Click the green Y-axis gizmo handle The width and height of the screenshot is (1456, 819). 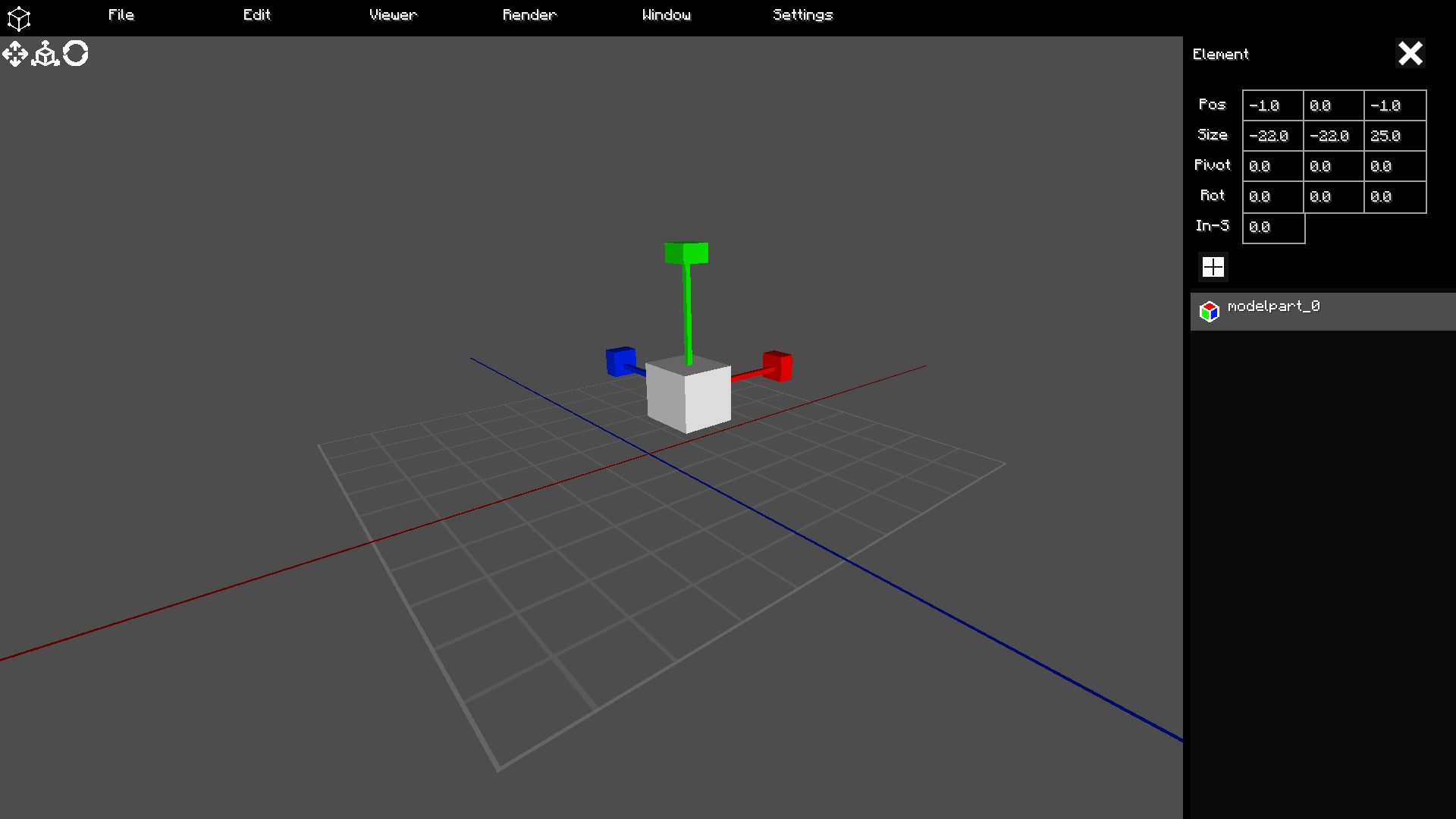click(x=686, y=253)
